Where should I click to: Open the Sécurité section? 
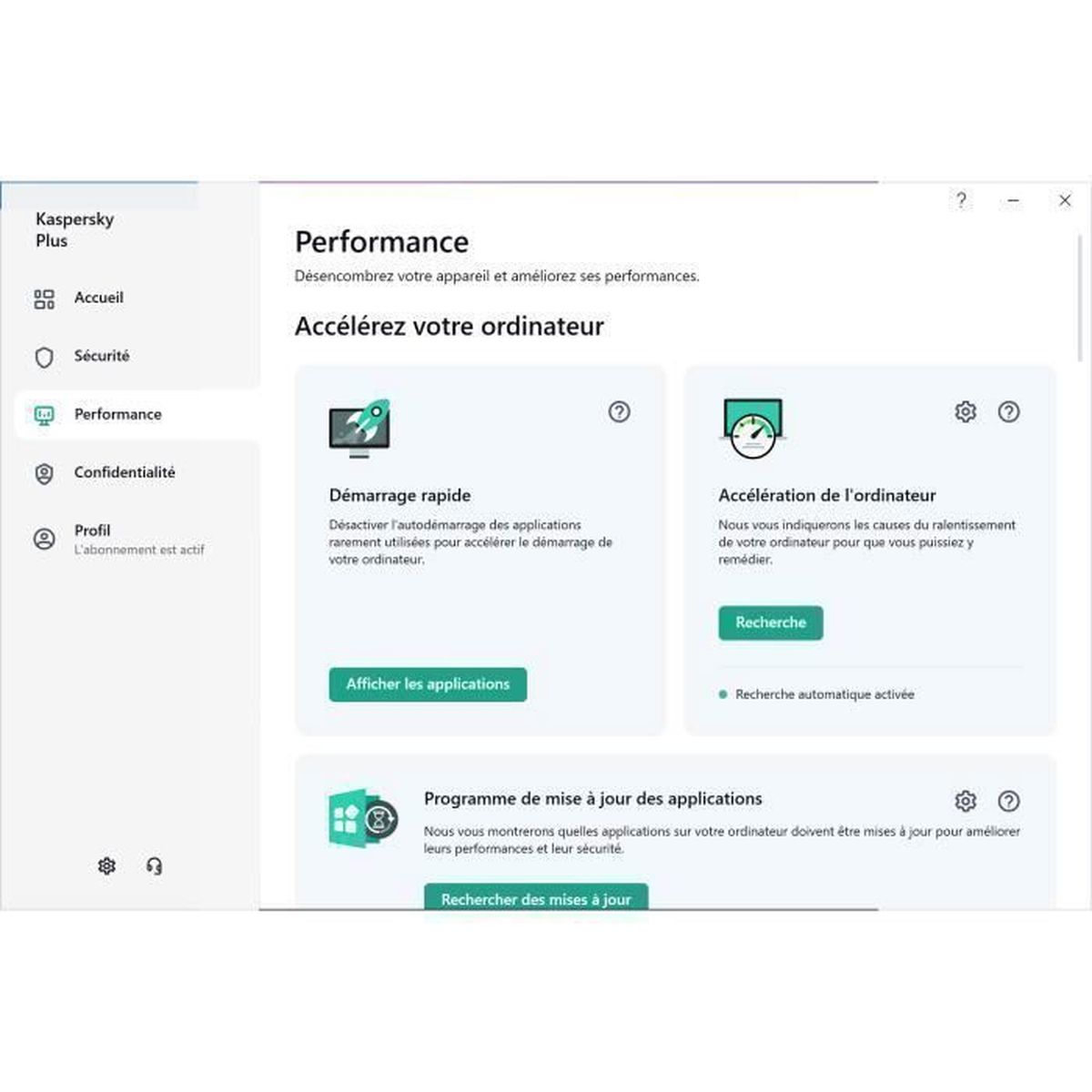[x=101, y=356]
